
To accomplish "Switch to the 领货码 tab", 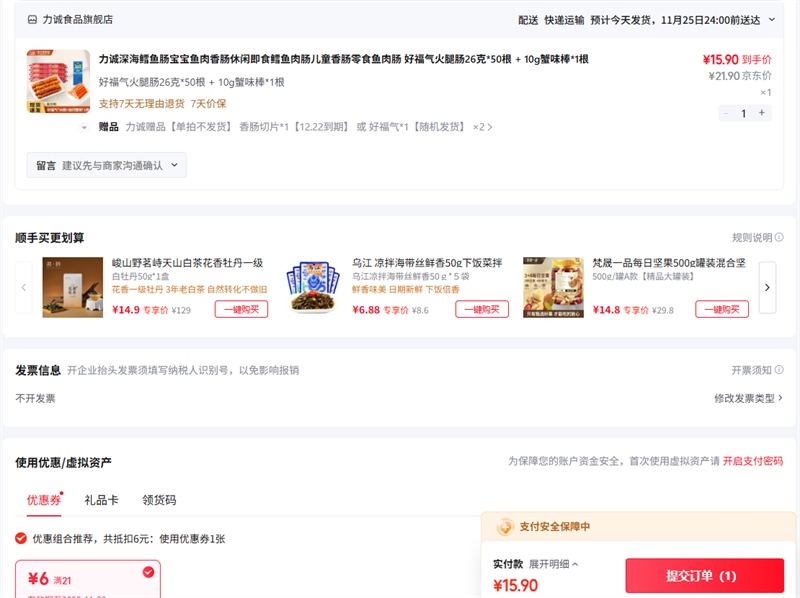I will click(x=159, y=500).
